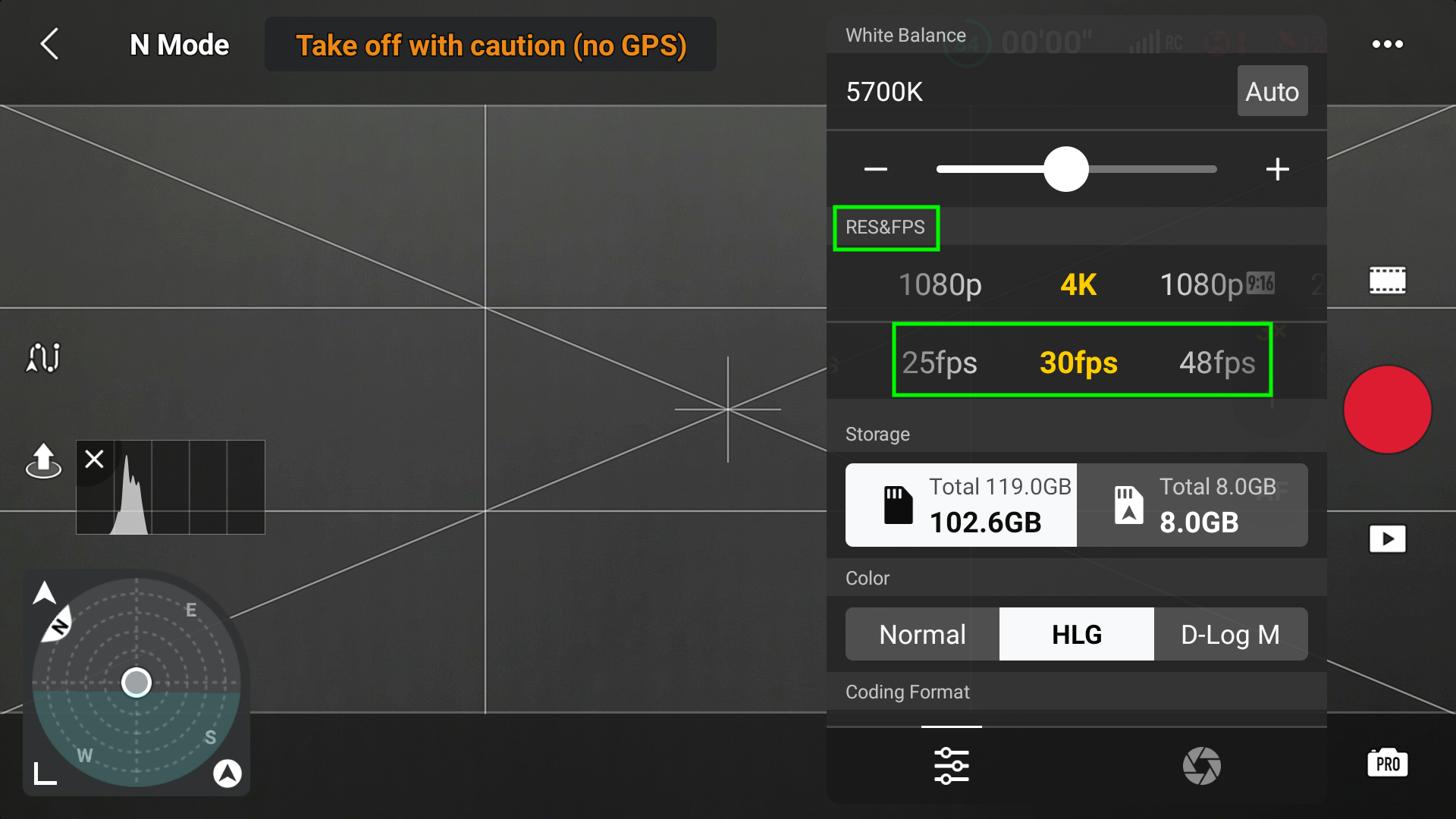Tap the auto takeoff icon

coord(43,460)
